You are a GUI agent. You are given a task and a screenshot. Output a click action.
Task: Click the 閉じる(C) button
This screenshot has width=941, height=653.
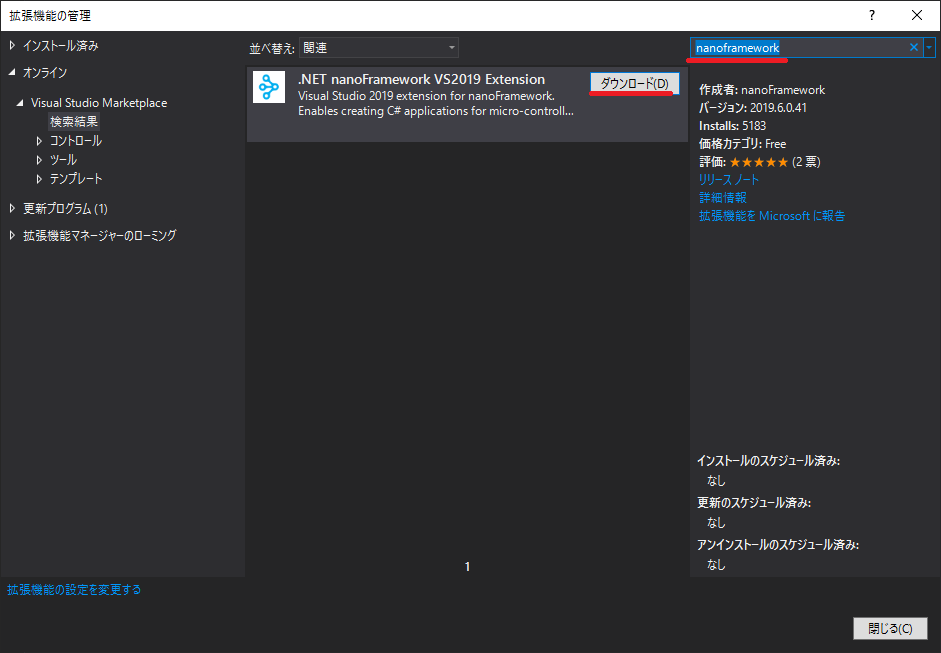click(x=891, y=628)
